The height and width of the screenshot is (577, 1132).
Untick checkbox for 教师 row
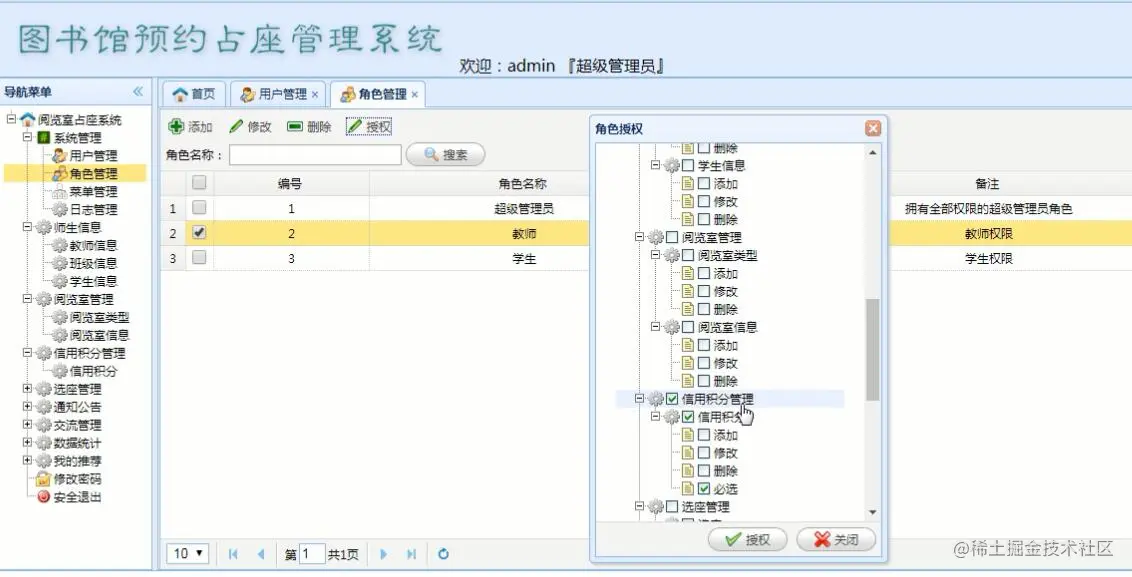(x=199, y=233)
